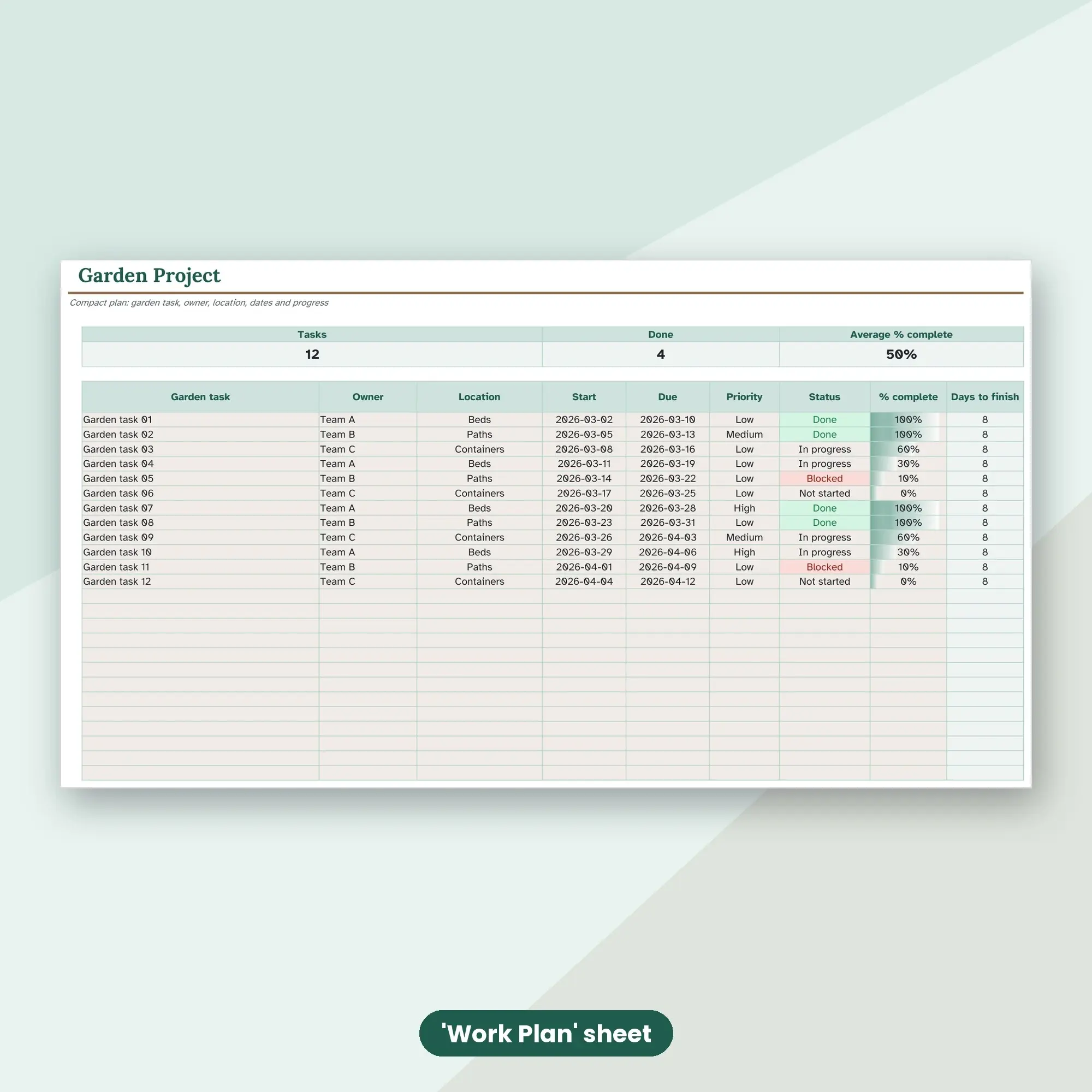Click High priority for Garden task 07
The image size is (1092, 1092).
coord(744,508)
